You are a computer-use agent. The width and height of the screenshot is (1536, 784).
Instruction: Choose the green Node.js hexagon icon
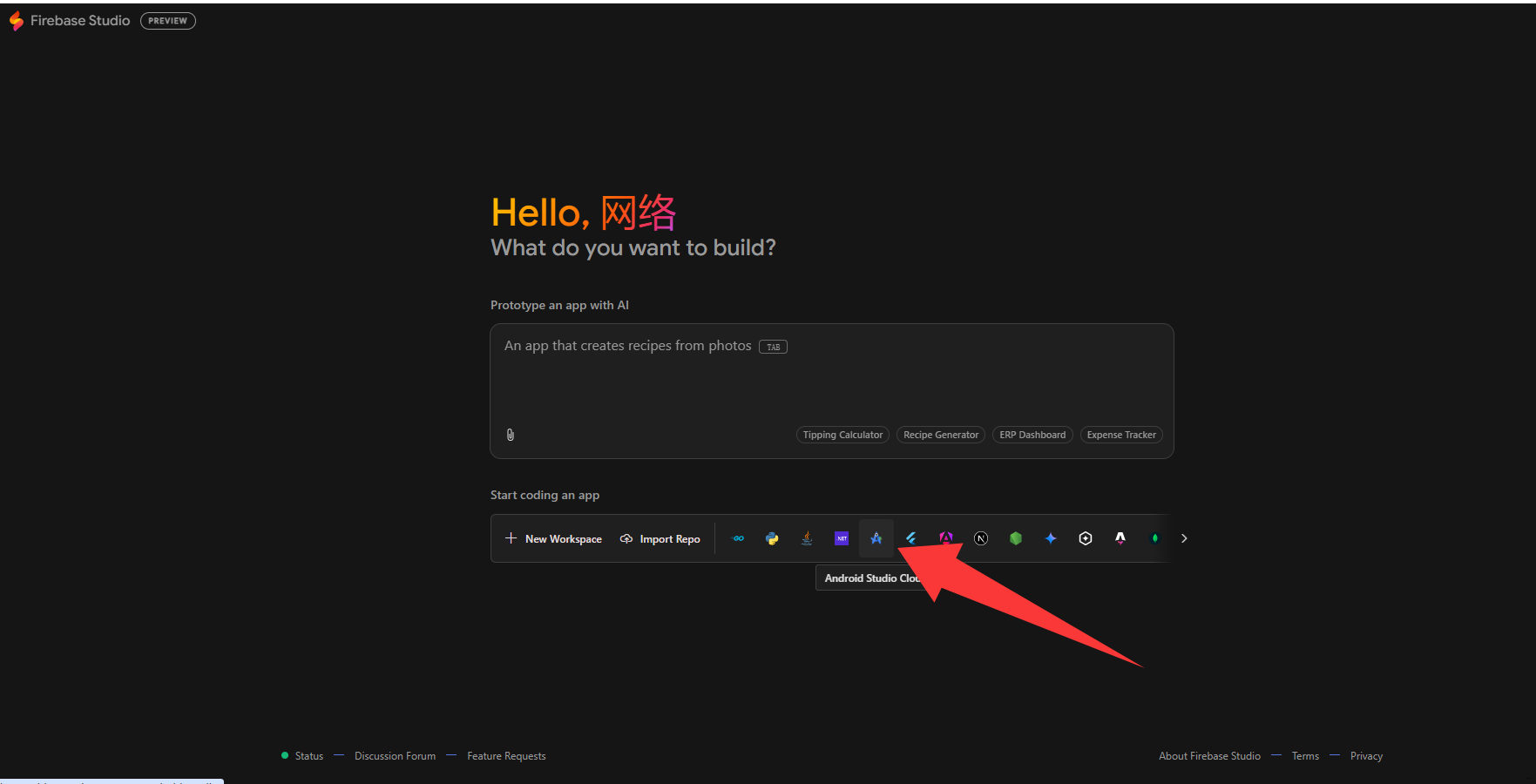1016,538
